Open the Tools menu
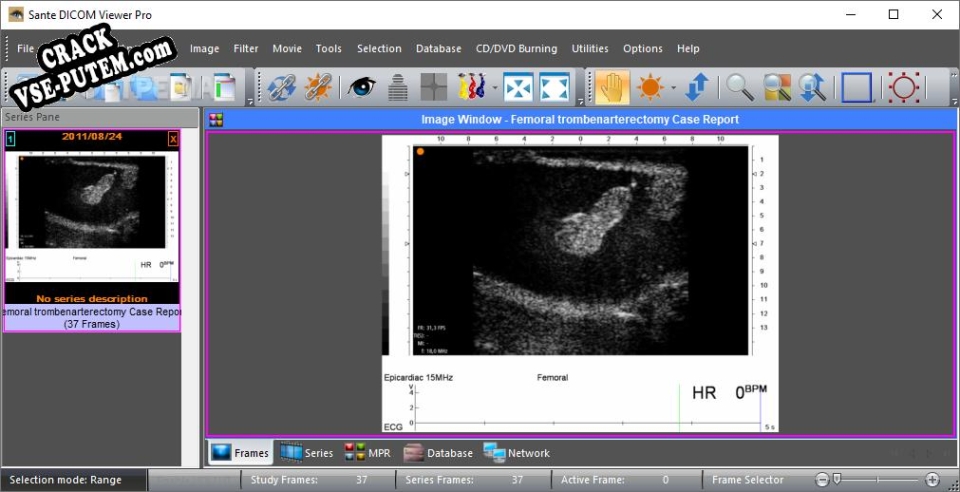960x492 pixels. click(x=329, y=48)
